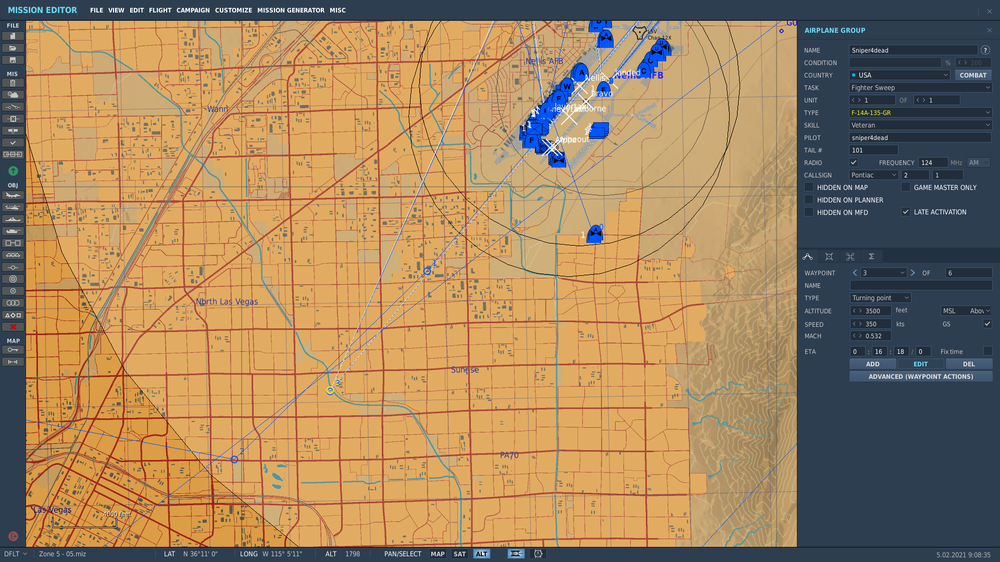This screenshot has height=562, width=1000.
Task: Click the help question mark icon beside name
Action: (986, 49)
